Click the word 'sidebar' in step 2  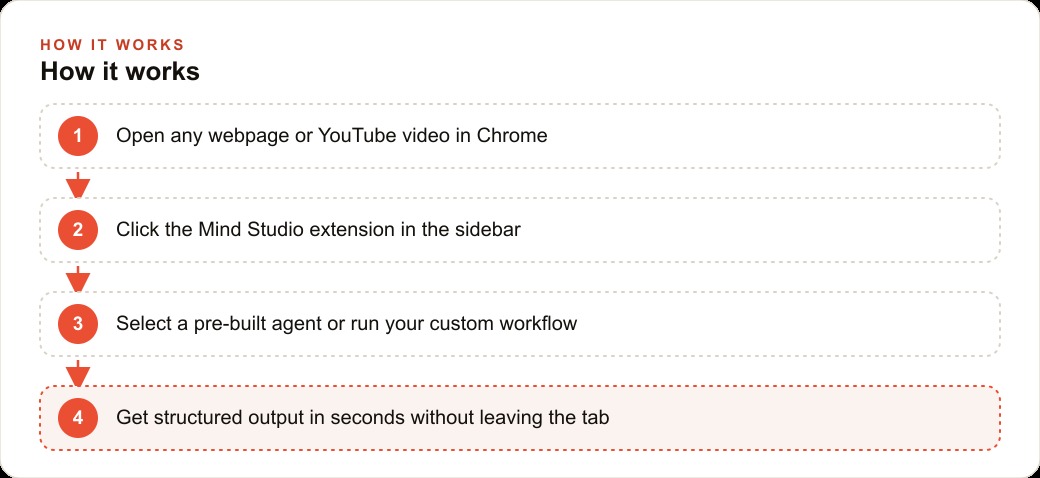point(488,230)
